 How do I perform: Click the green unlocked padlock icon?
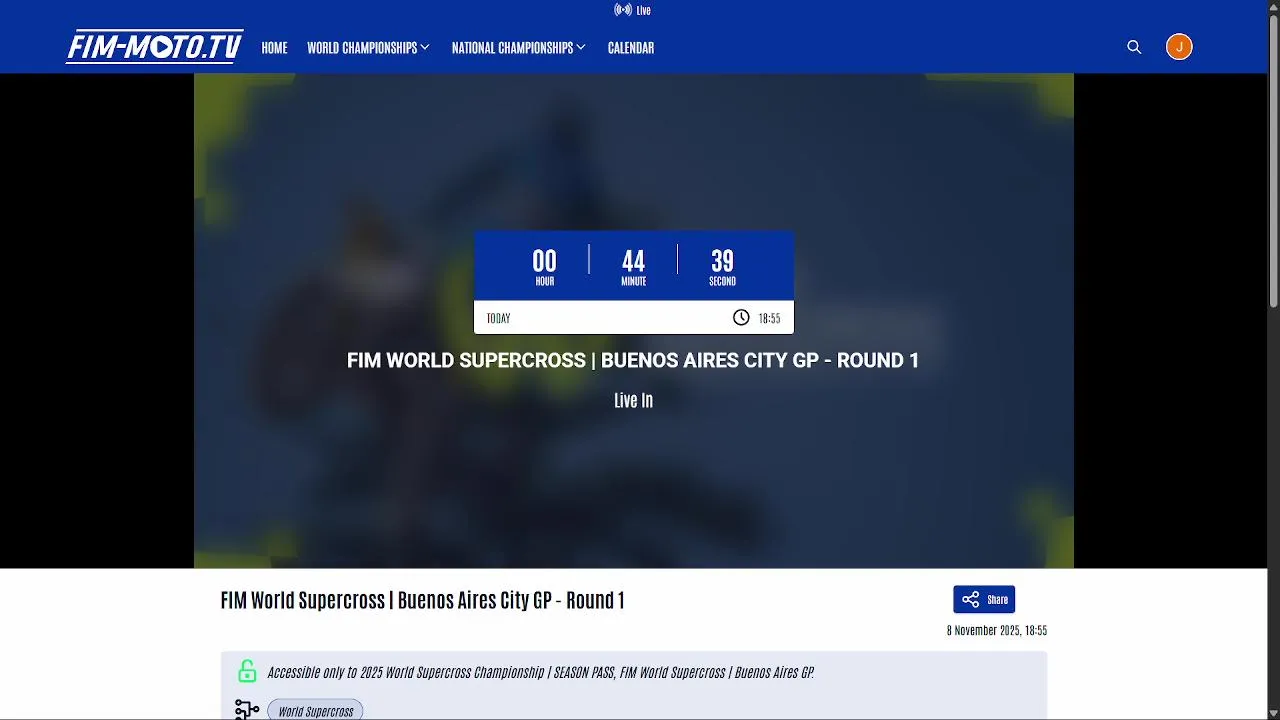click(247, 671)
